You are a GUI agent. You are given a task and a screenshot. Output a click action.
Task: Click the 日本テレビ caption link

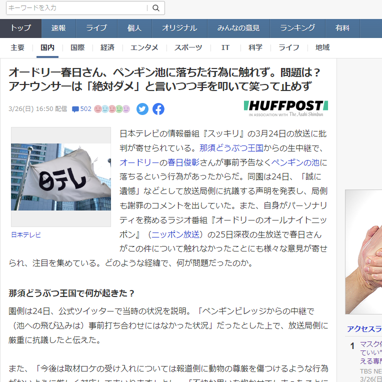click(26, 235)
